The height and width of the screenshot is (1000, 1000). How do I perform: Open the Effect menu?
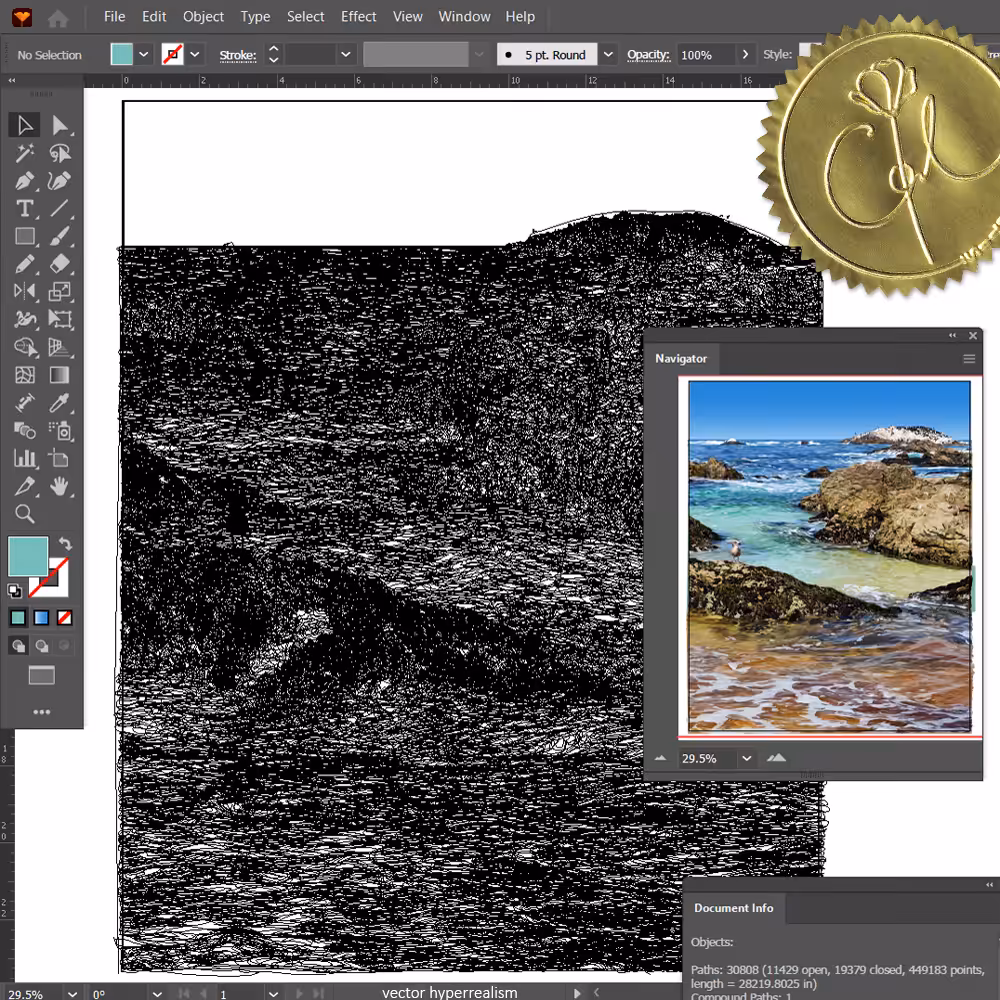pos(358,17)
